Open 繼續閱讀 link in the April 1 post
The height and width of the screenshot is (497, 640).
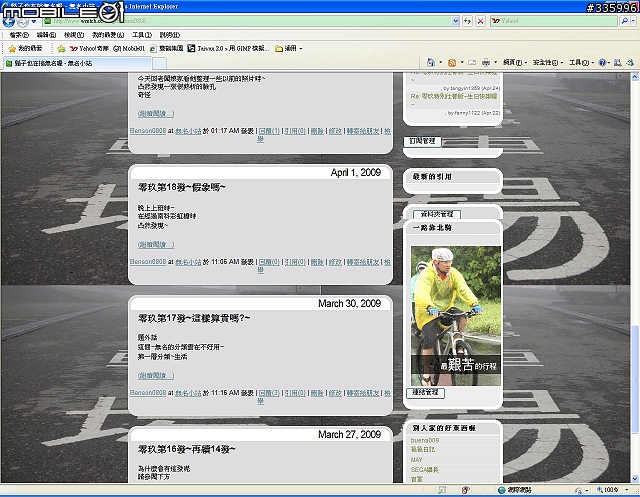(156, 244)
